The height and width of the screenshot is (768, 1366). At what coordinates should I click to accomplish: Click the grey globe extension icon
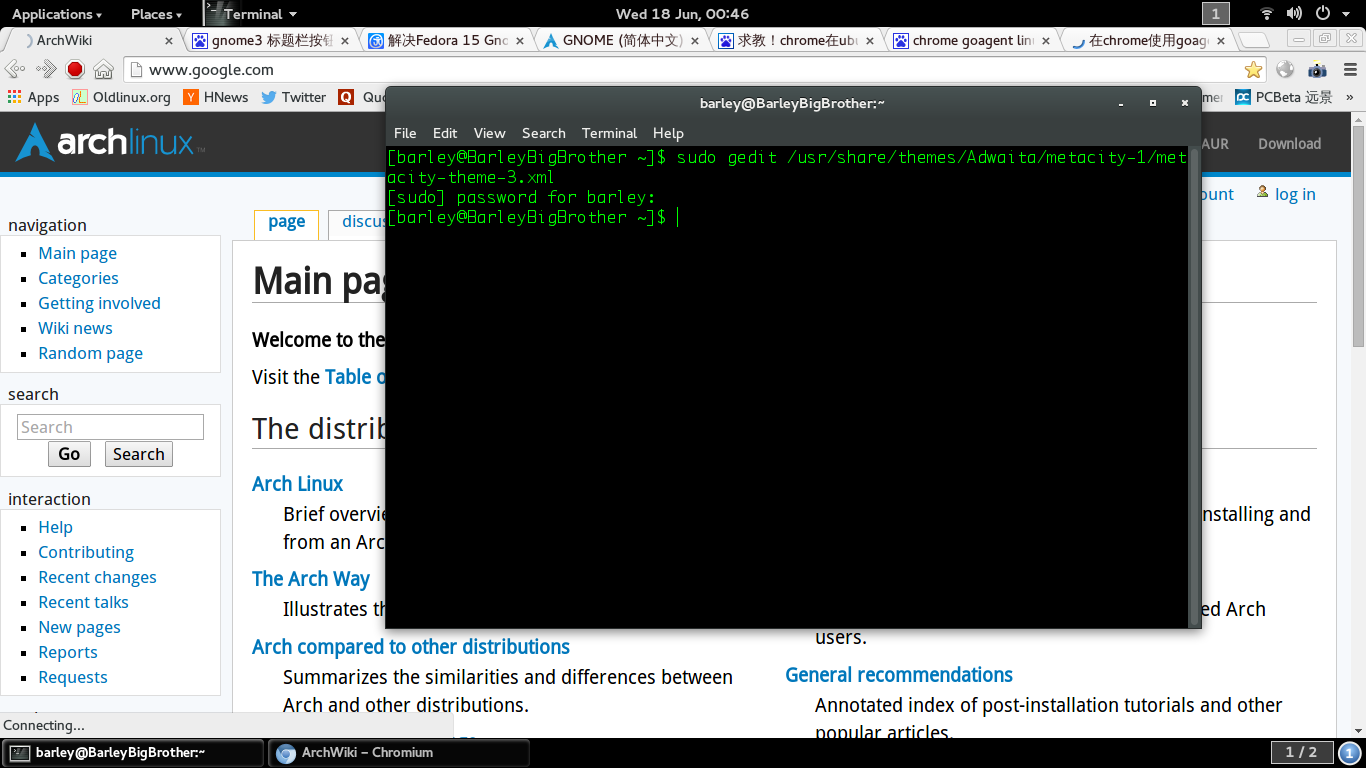pyautogui.click(x=1286, y=69)
